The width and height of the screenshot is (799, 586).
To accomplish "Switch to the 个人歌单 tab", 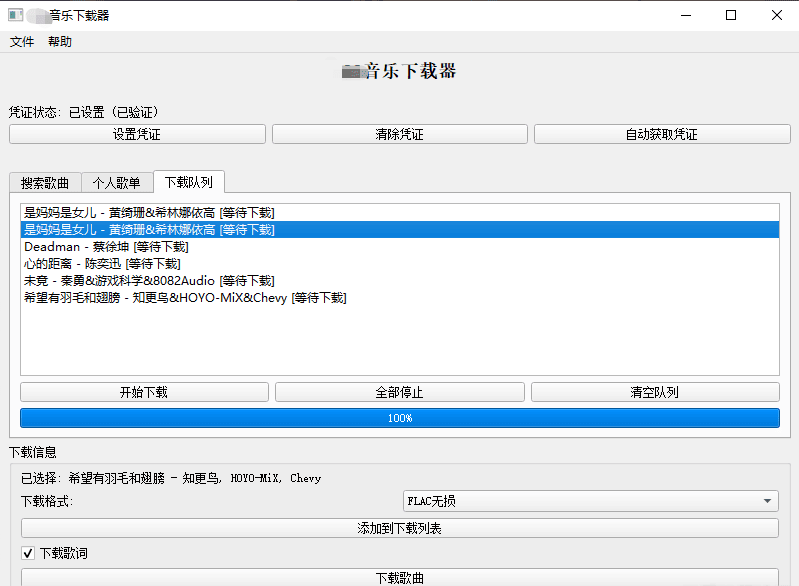I will point(117,182).
